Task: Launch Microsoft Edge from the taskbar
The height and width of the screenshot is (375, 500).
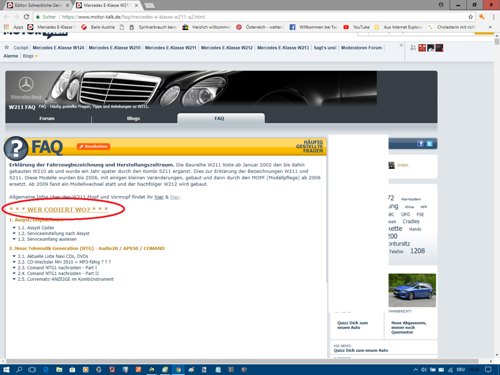Action: (x=46, y=370)
